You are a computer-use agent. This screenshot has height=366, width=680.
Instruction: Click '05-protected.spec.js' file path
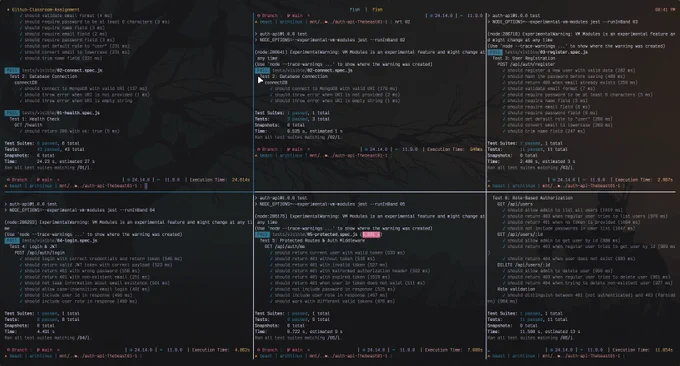tap(315, 234)
